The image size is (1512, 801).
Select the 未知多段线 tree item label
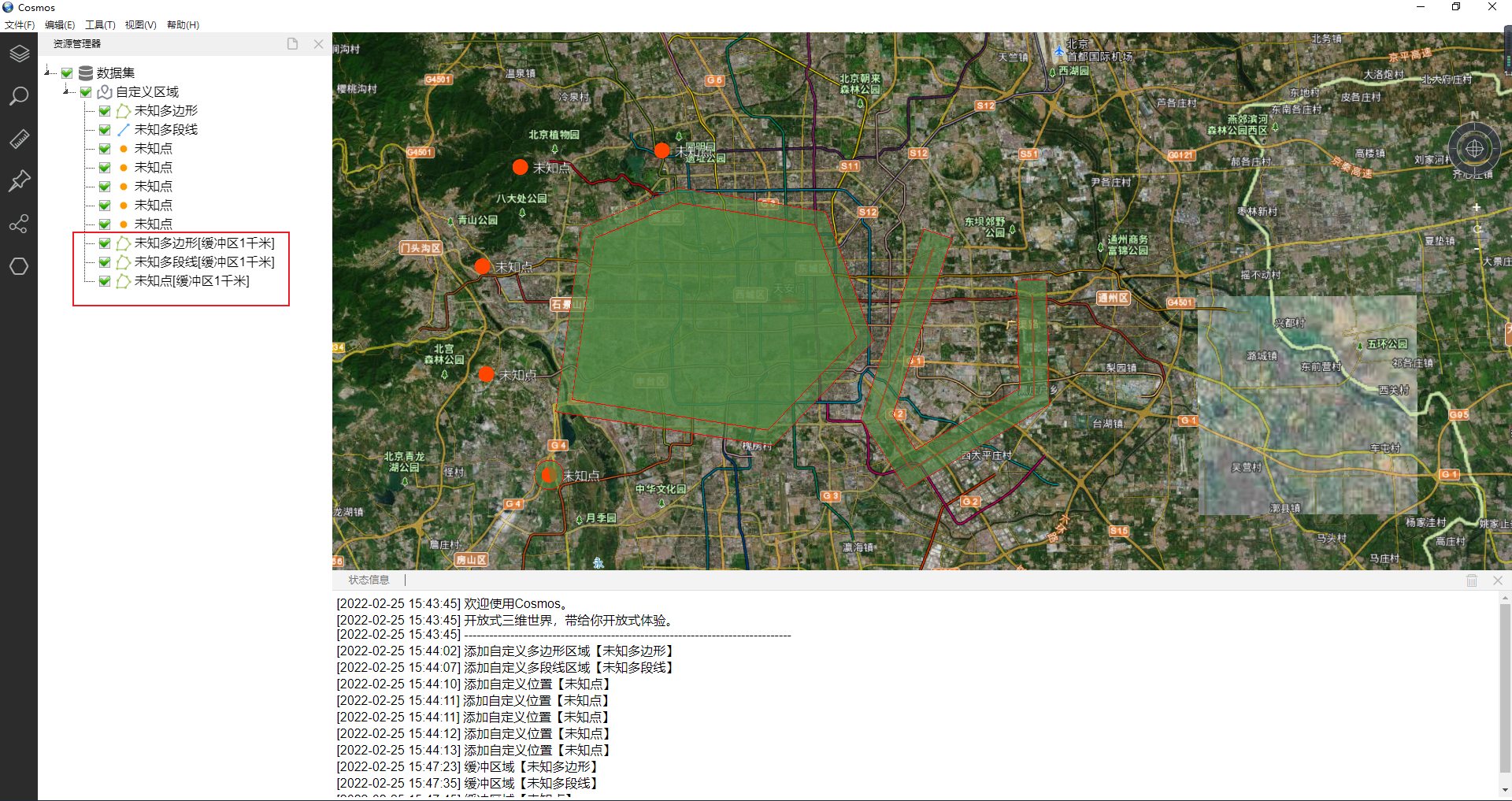[x=166, y=130]
